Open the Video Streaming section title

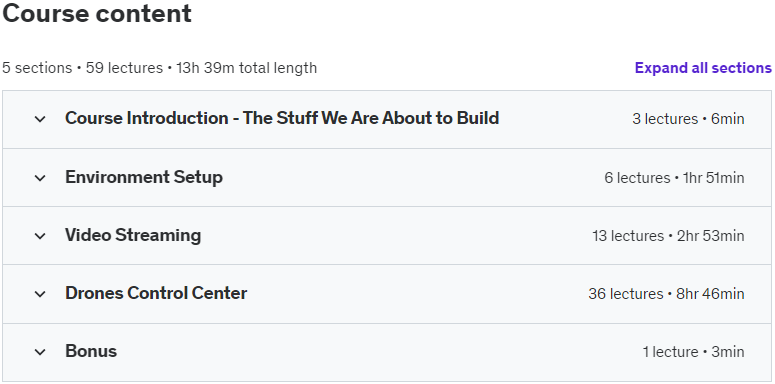click(x=133, y=235)
